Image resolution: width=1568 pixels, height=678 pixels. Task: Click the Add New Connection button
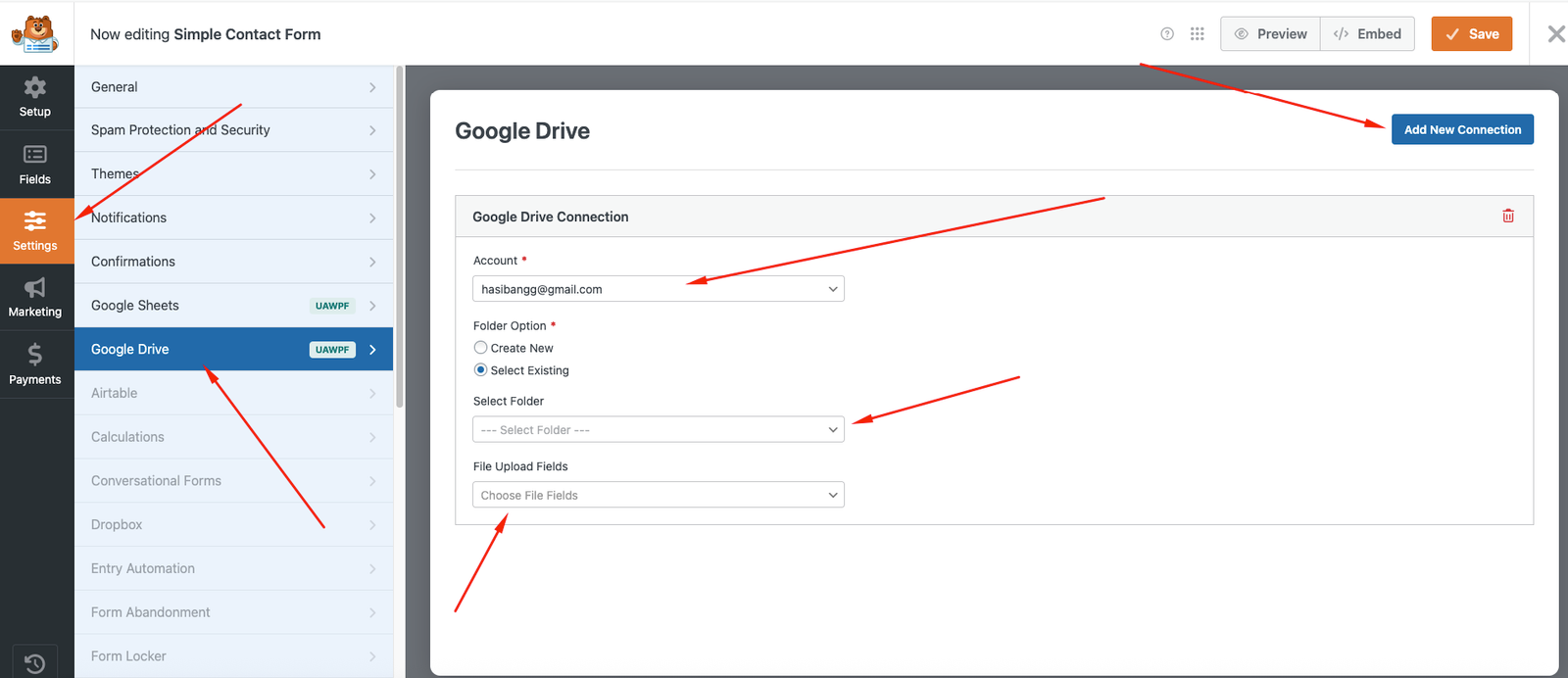1461,129
